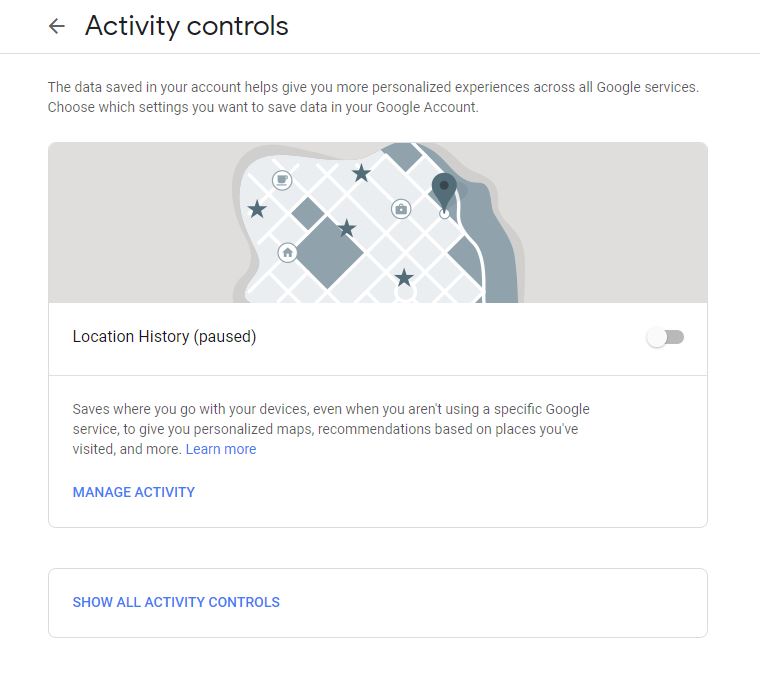Click the star between coffee cup and home markers
Image resolution: width=760 pixels, height=683 pixels.
pyautogui.click(x=257, y=209)
